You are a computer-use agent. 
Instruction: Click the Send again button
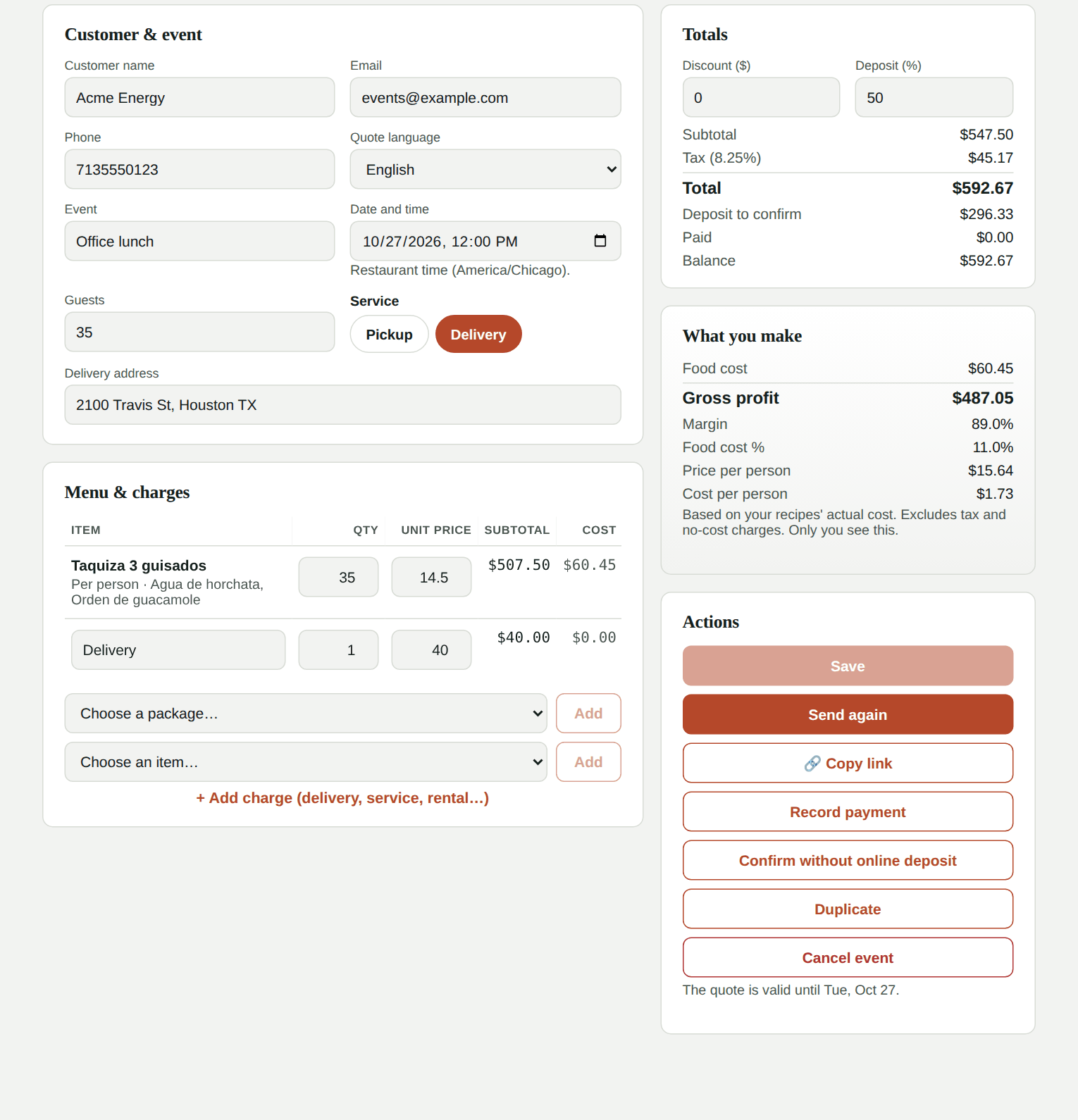848,714
